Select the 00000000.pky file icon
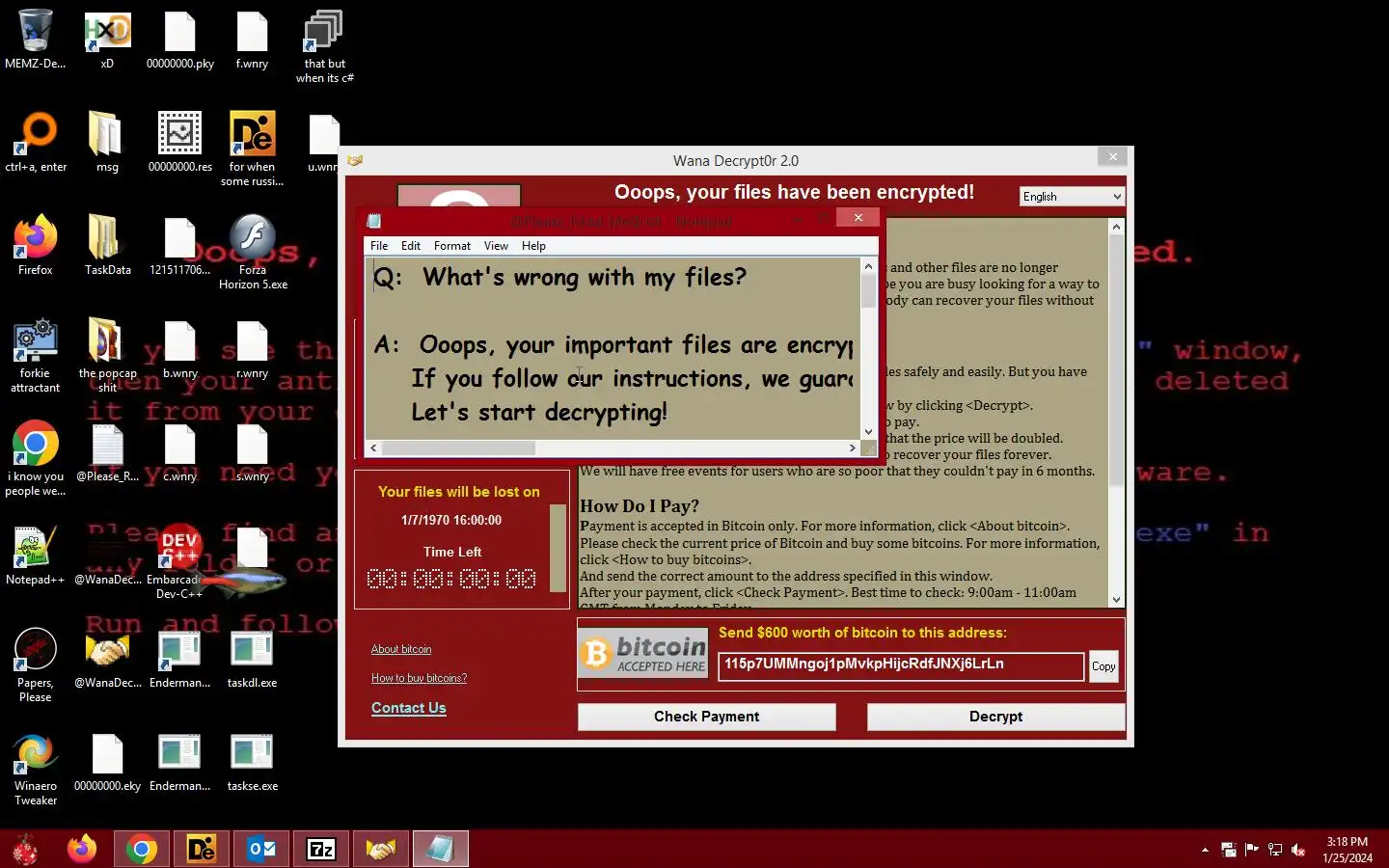 [180, 40]
